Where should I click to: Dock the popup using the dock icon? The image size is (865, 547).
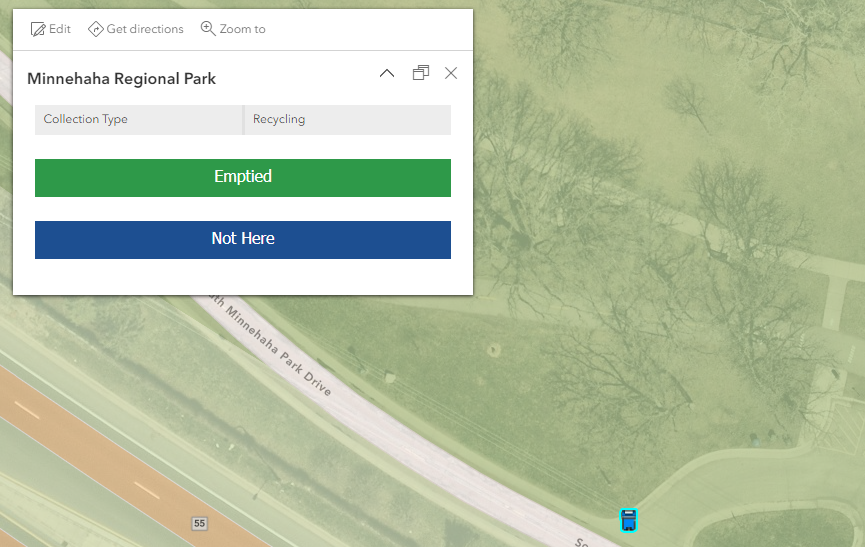(421, 73)
